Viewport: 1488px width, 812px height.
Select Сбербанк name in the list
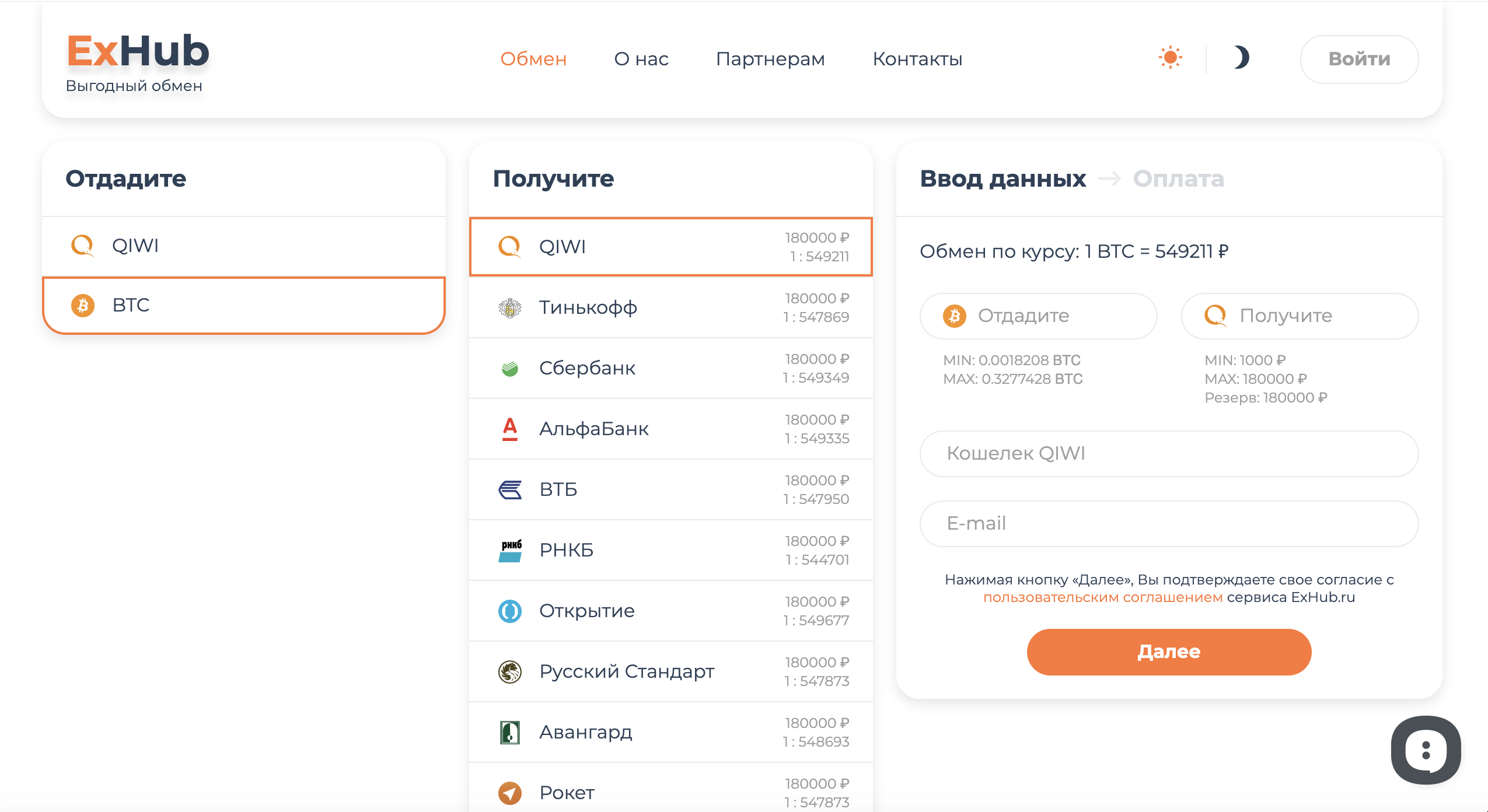pos(587,368)
